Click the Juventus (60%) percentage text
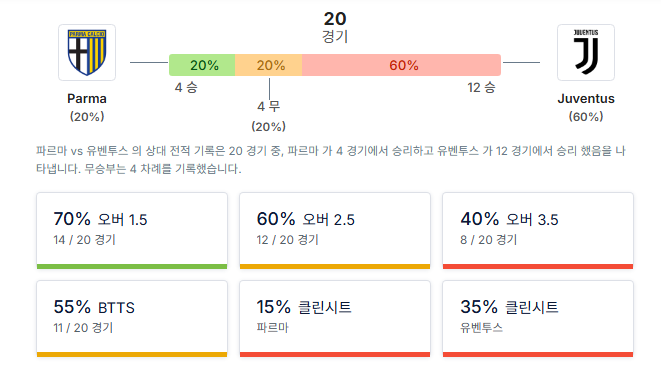 (x=586, y=117)
